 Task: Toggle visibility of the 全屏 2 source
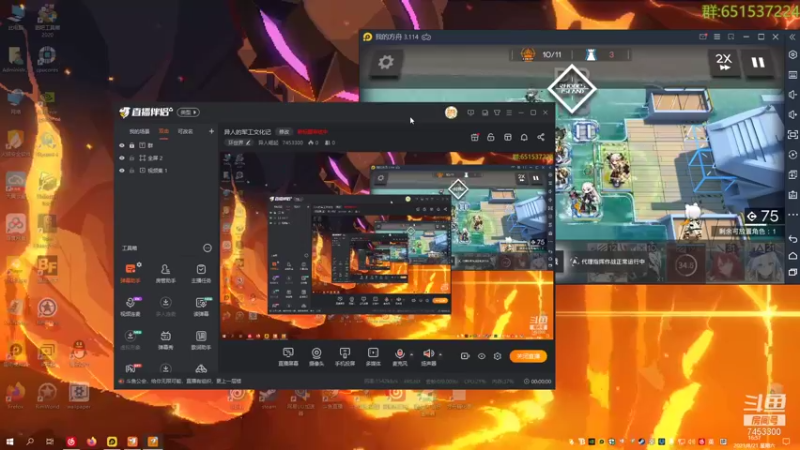(x=121, y=158)
